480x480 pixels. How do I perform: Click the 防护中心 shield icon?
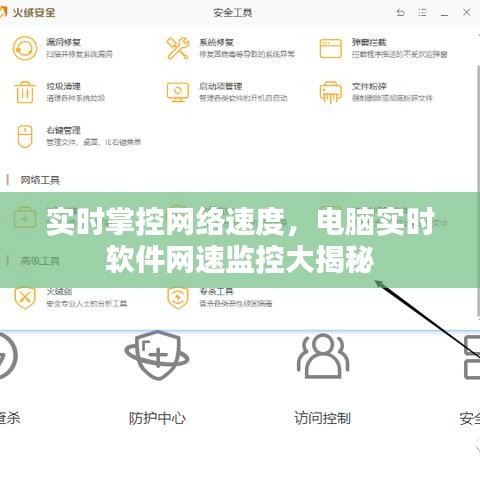[157, 355]
